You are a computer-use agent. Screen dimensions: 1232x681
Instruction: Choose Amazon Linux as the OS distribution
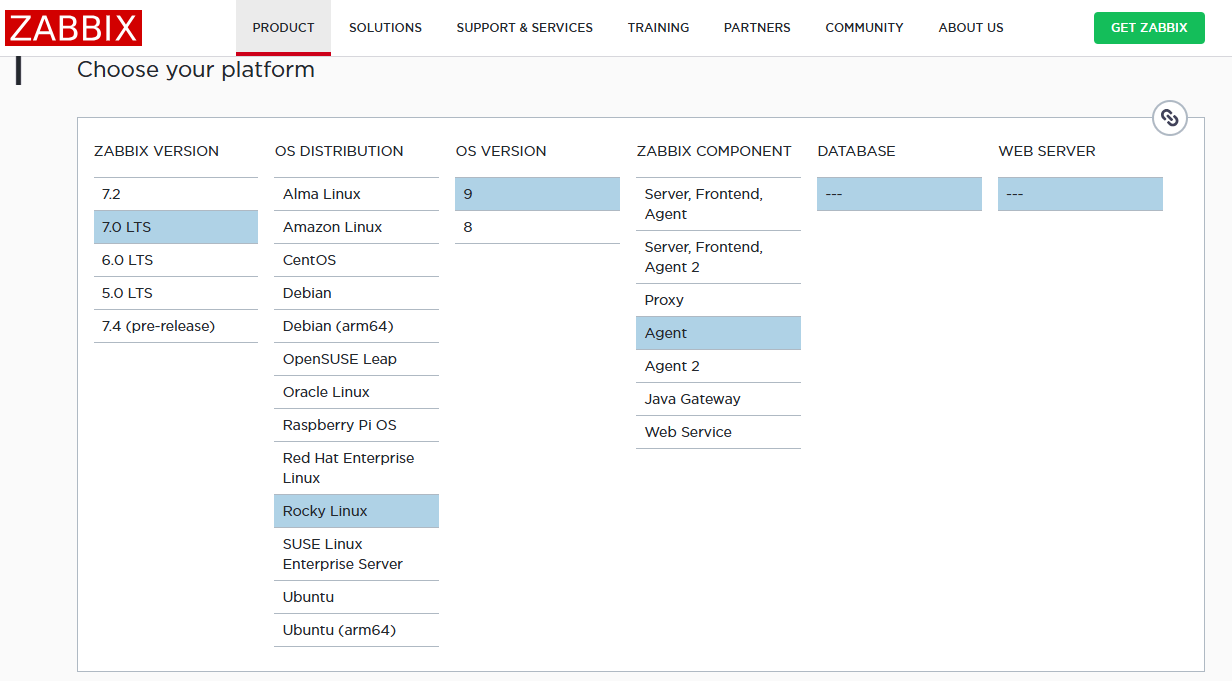tap(357, 227)
